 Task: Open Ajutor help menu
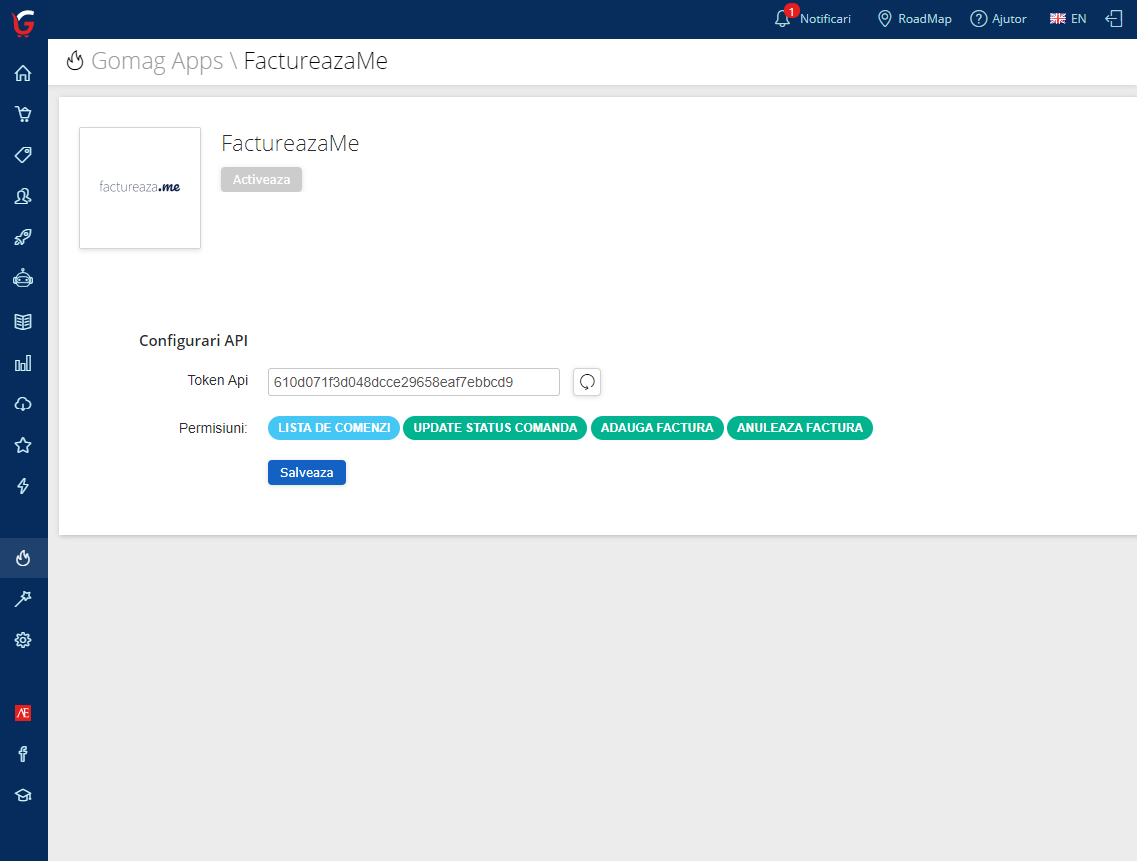[x=999, y=19]
